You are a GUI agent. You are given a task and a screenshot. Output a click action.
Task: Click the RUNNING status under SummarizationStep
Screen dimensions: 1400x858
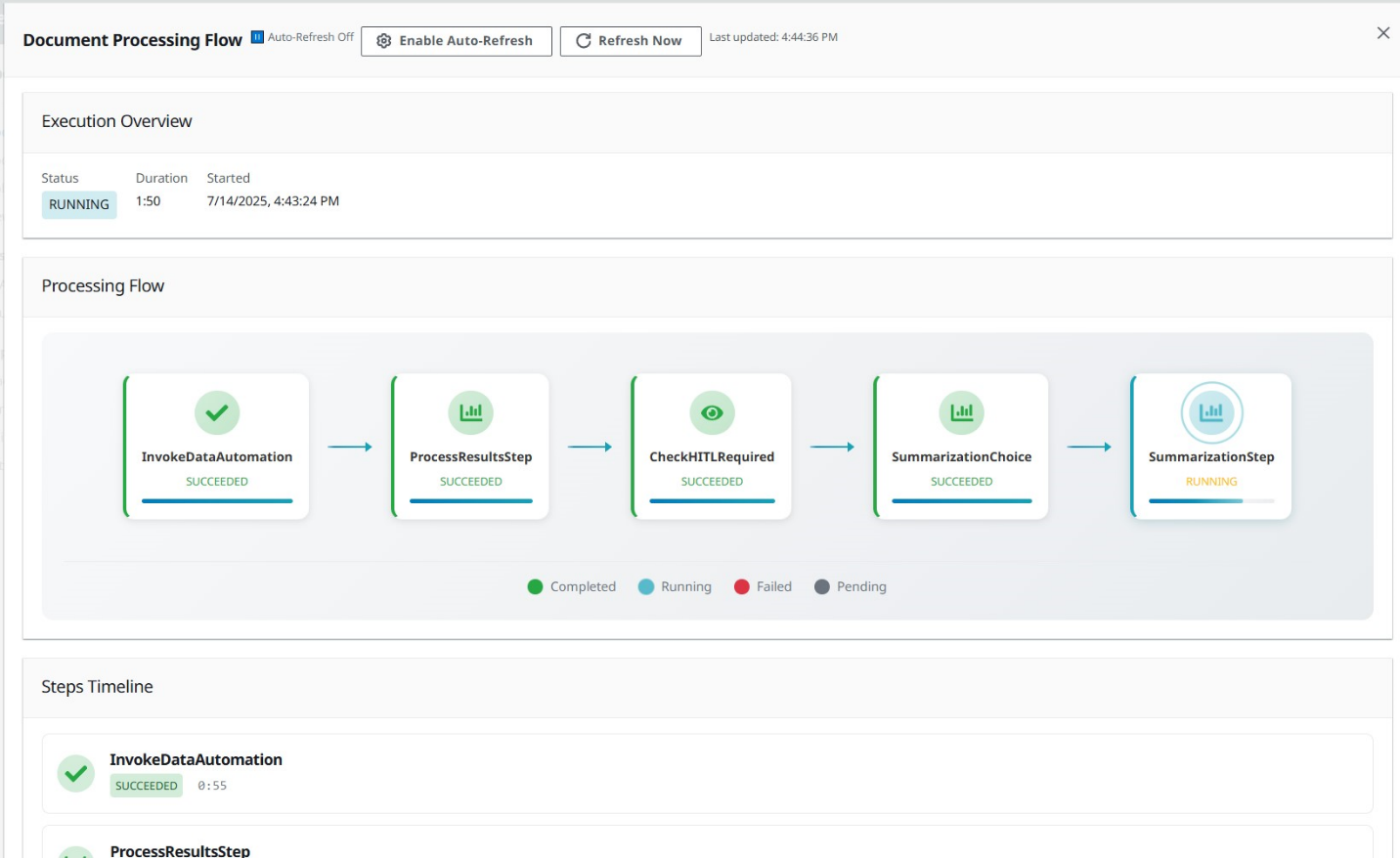click(1211, 482)
